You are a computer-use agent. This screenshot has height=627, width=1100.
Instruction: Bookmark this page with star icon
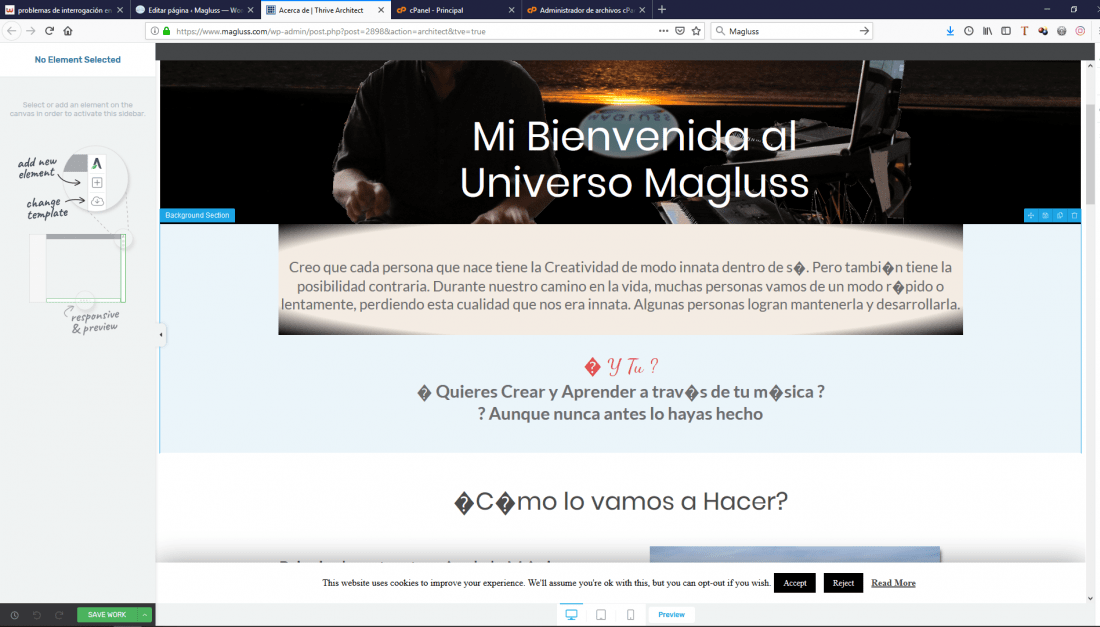[696, 31]
